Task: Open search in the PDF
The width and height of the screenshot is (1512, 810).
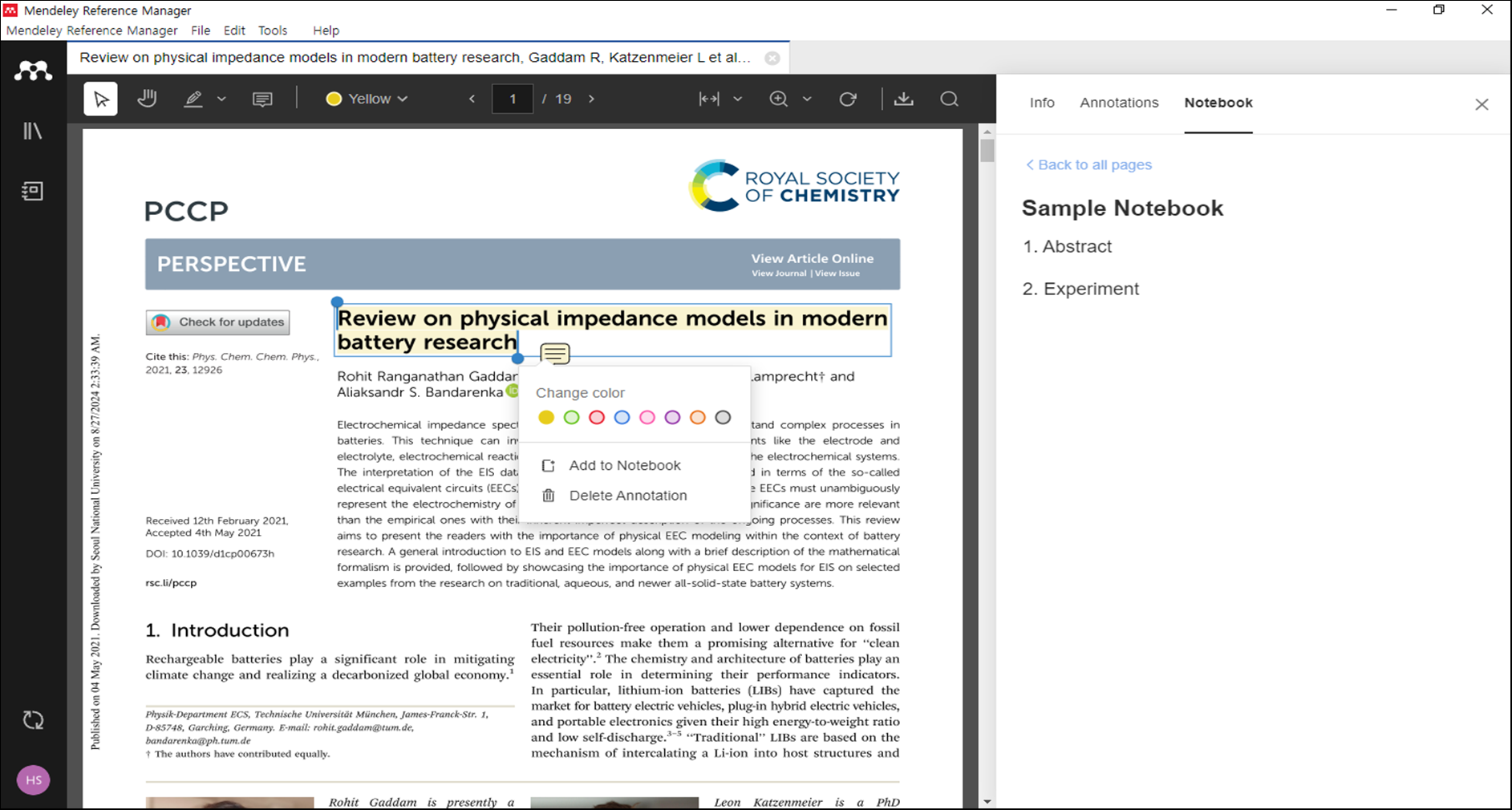Action: point(950,99)
